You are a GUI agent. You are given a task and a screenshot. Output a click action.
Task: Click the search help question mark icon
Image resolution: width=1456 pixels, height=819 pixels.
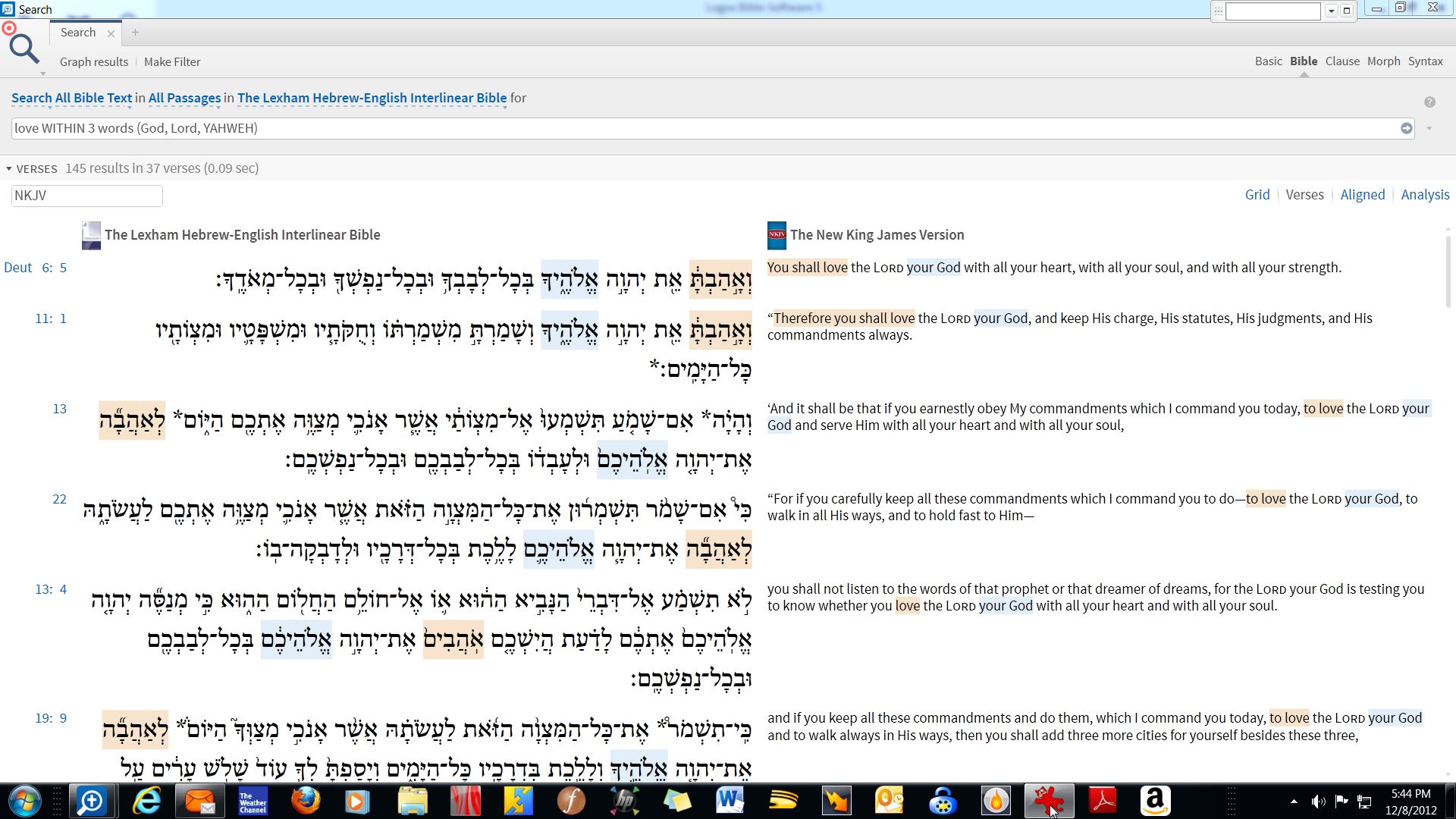(1429, 102)
